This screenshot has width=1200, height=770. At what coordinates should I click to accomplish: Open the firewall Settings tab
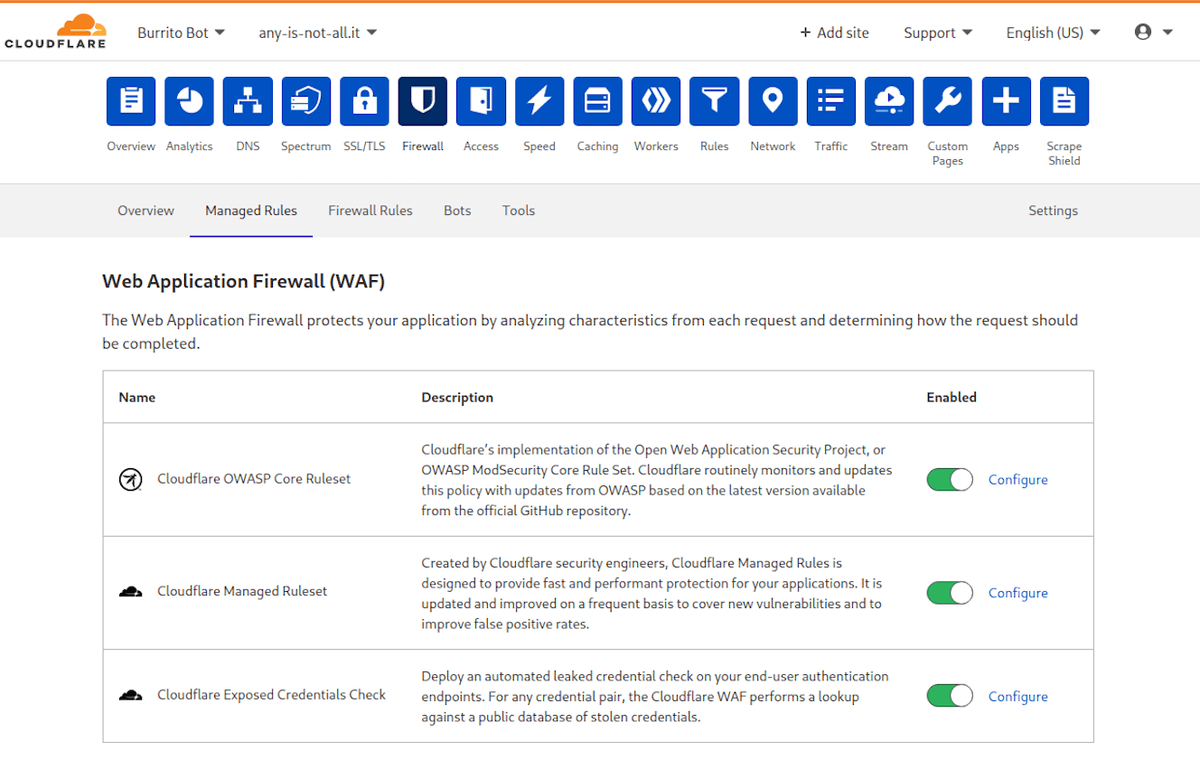tap(1053, 211)
